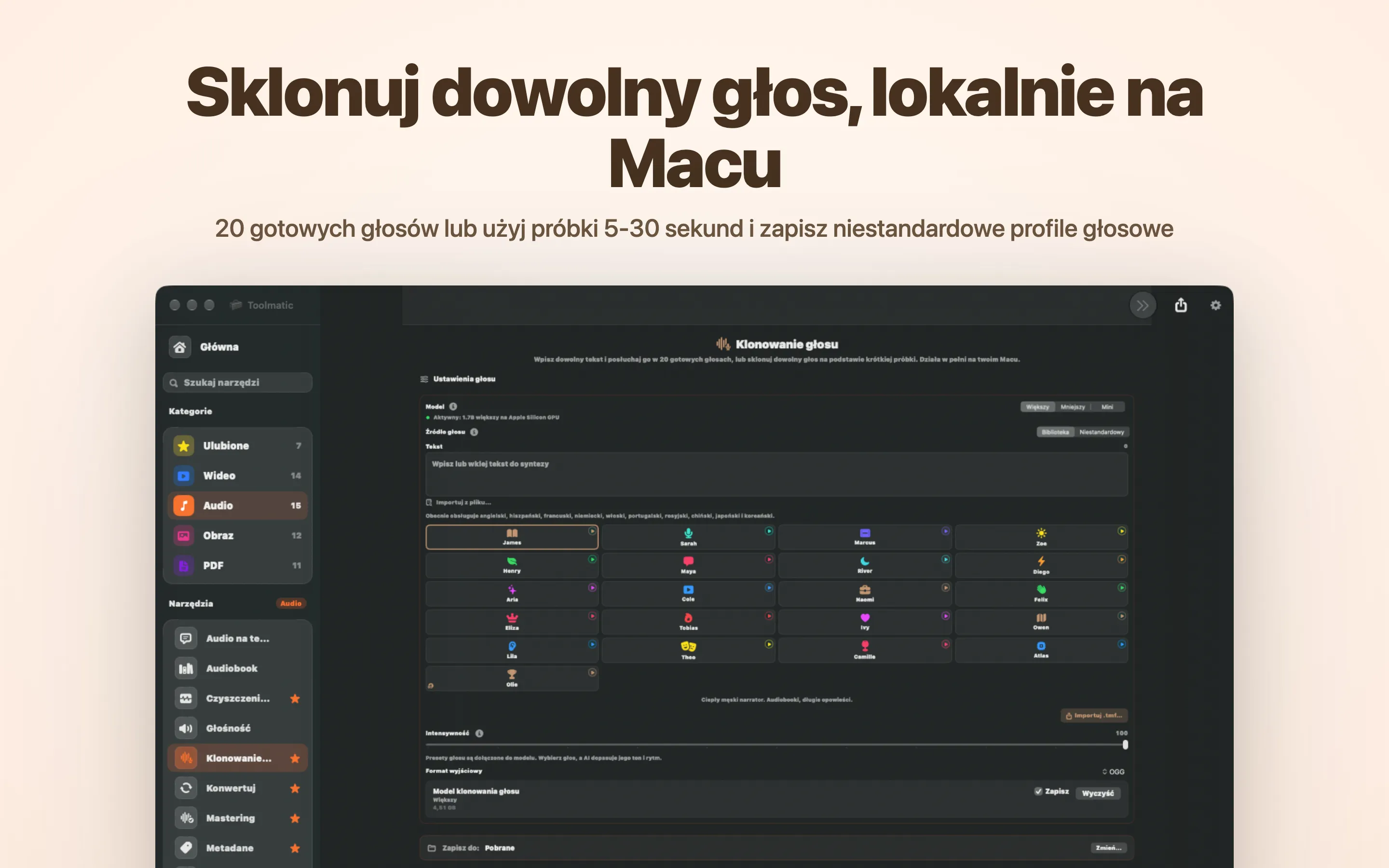Open the Obraz category
The width and height of the screenshot is (1389, 868).
point(238,535)
